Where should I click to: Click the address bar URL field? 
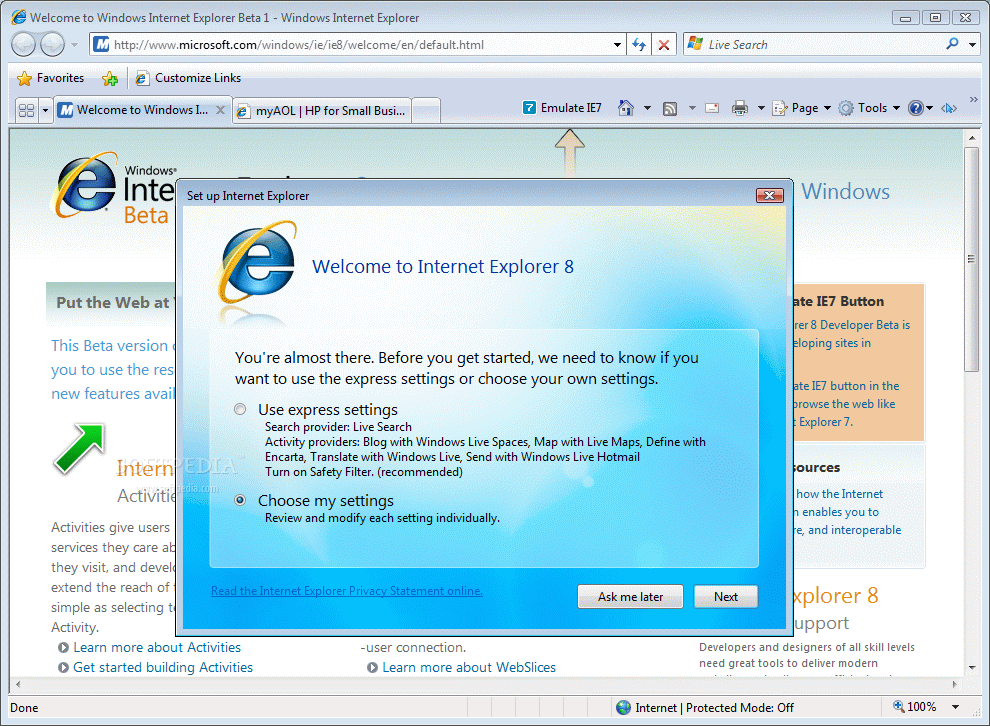[x=358, y=45]
